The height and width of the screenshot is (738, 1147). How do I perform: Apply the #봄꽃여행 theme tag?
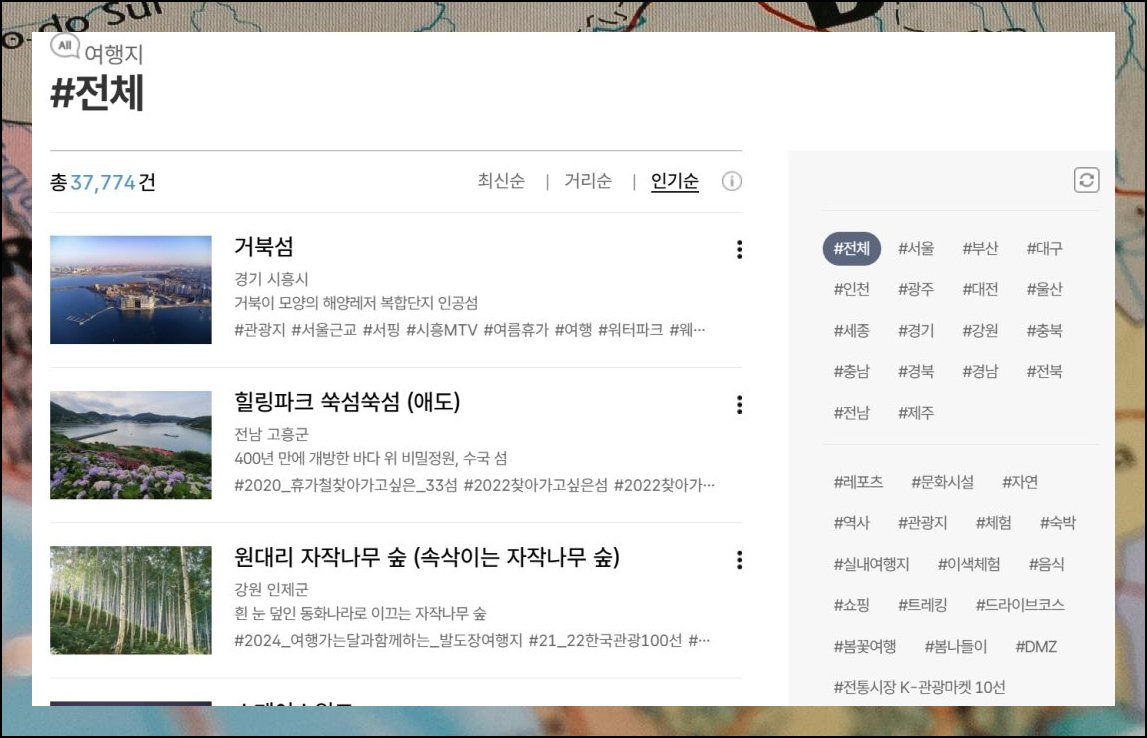click(x=865, y=647)
